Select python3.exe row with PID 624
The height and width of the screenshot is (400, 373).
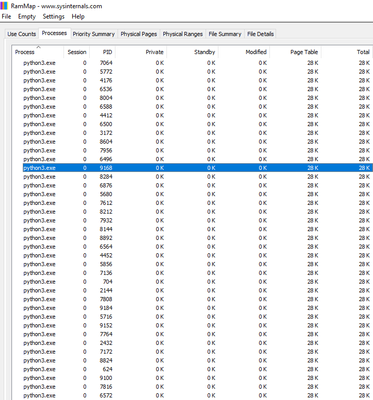click(x=198, y=369)
